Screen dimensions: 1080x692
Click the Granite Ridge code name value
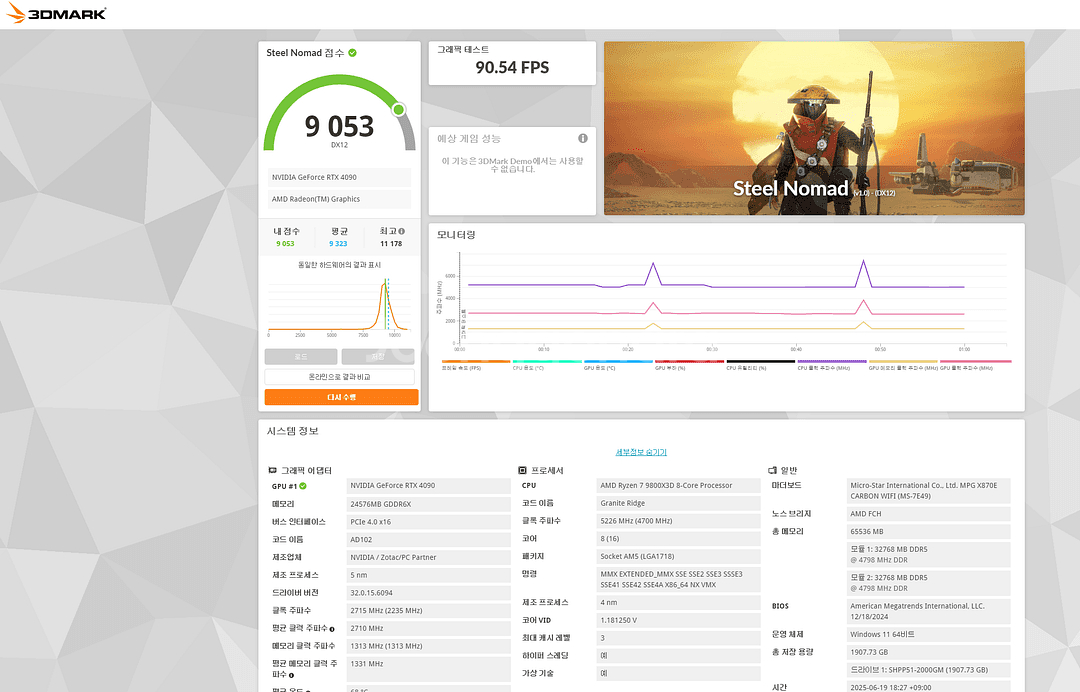pyautogui.click(x=678, y=503)
